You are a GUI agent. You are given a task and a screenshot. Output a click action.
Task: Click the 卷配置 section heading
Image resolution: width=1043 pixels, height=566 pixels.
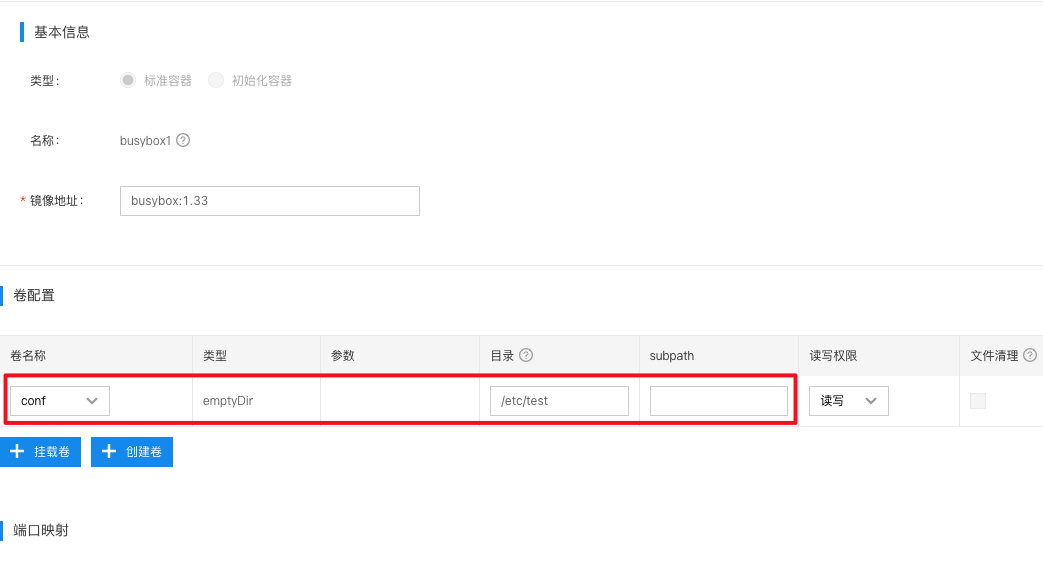[34, 295]
